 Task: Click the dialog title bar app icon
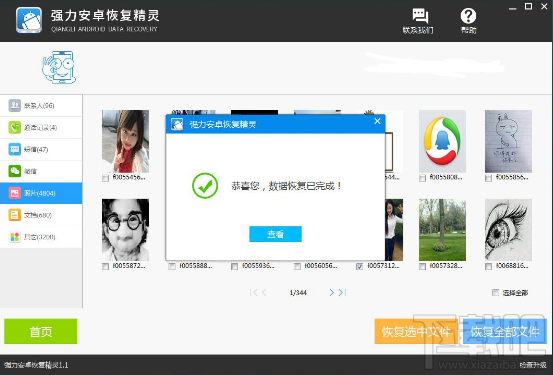point(177,124)
